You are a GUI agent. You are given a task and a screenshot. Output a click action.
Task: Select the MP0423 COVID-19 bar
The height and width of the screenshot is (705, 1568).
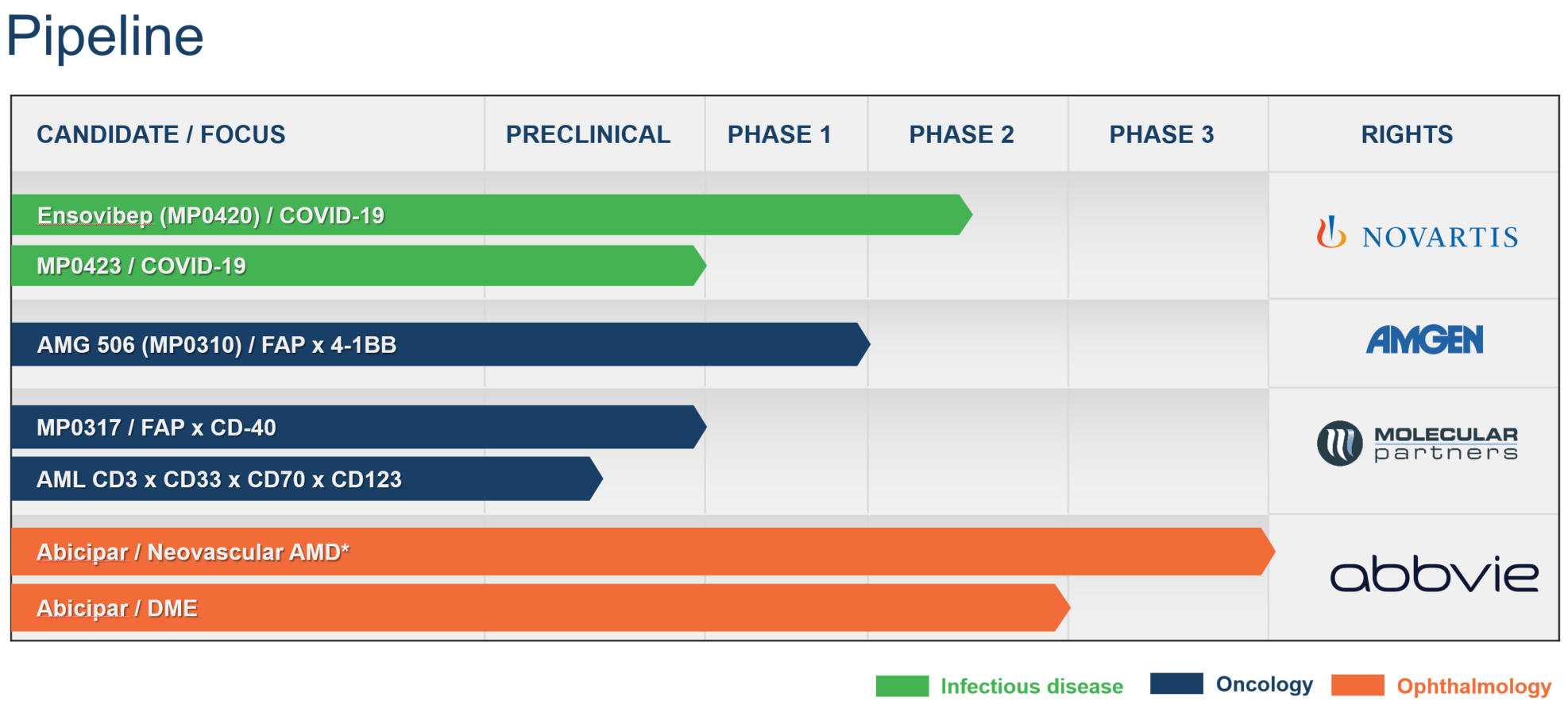pyautogui.click(x=357, y=266)
